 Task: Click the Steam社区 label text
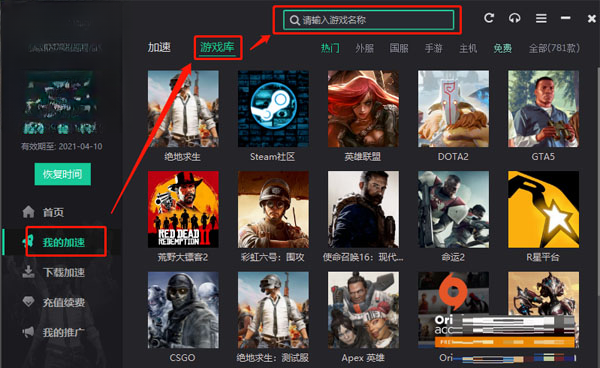(272, 157)
